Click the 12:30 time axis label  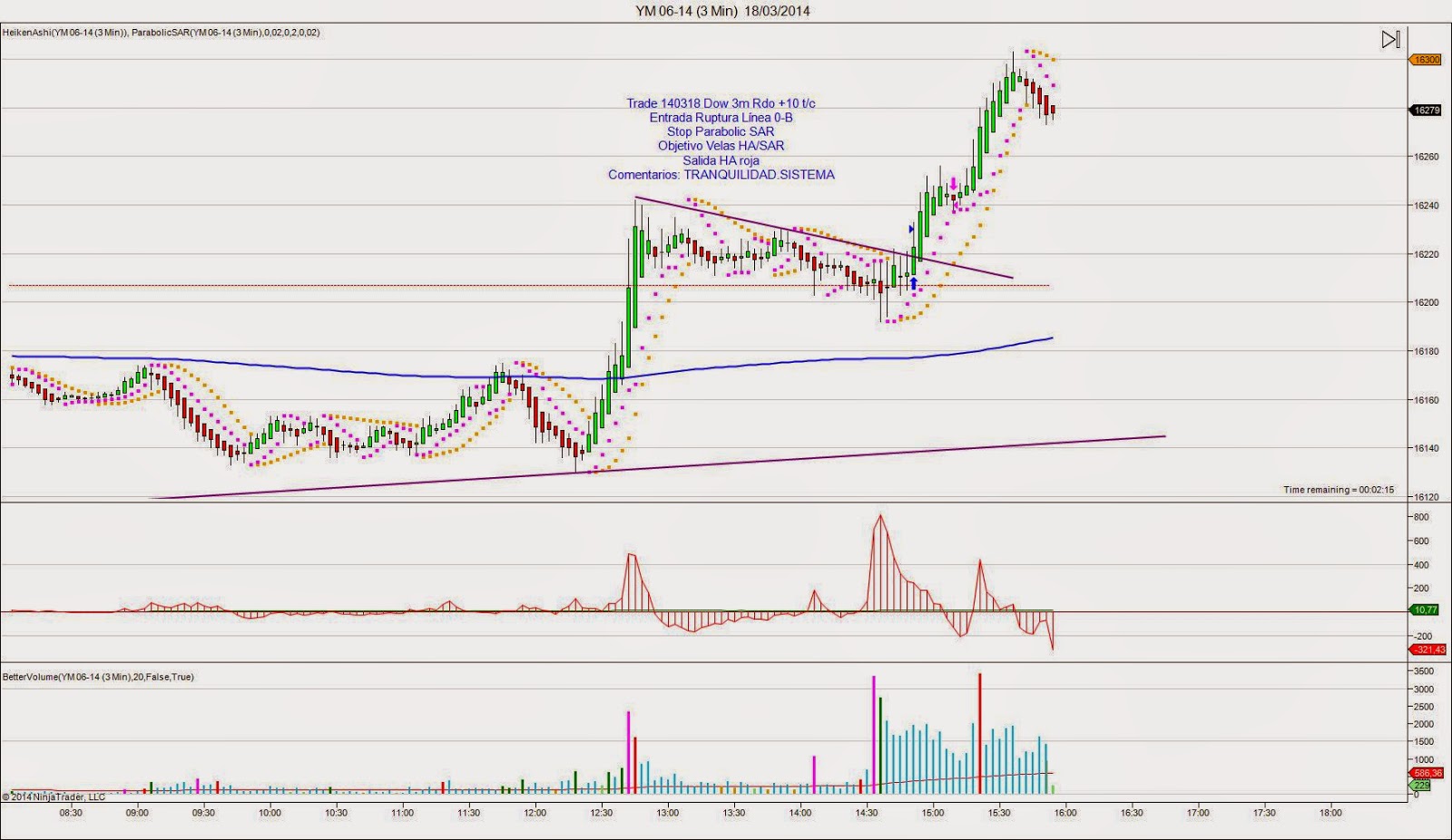(601, 813)
